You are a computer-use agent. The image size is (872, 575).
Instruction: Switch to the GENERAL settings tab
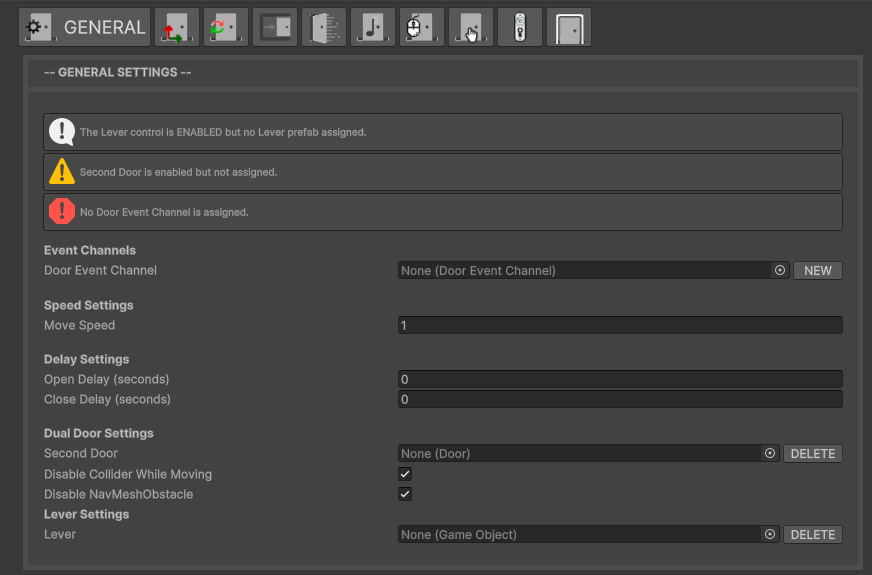85,28
